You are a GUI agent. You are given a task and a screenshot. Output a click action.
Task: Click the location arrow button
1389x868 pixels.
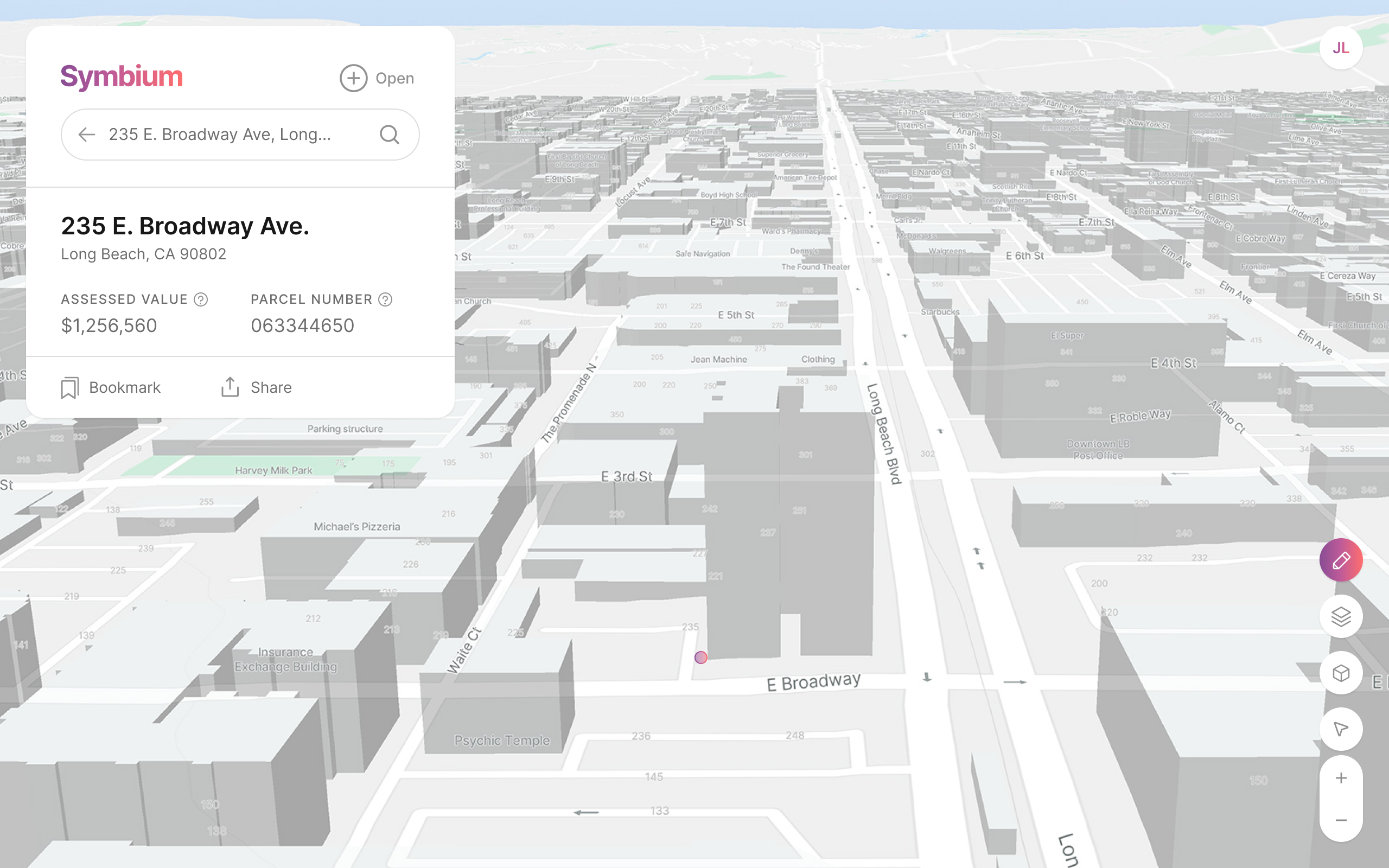click(x=1340, y=729)
